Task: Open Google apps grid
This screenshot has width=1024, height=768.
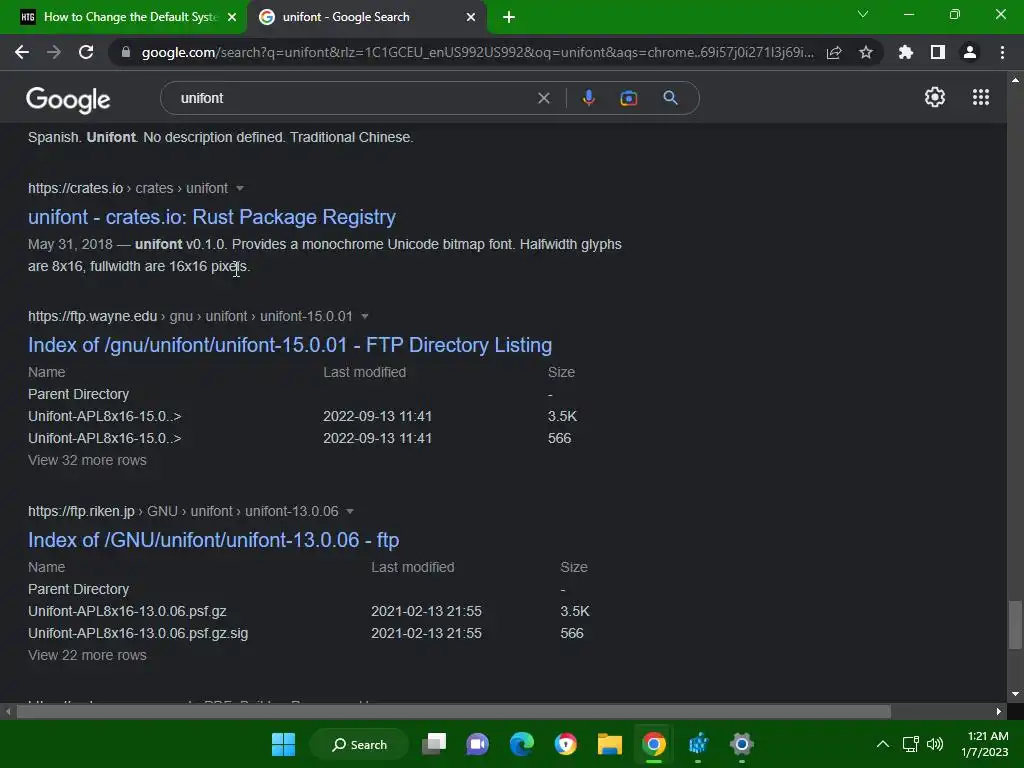Action: 981,97
